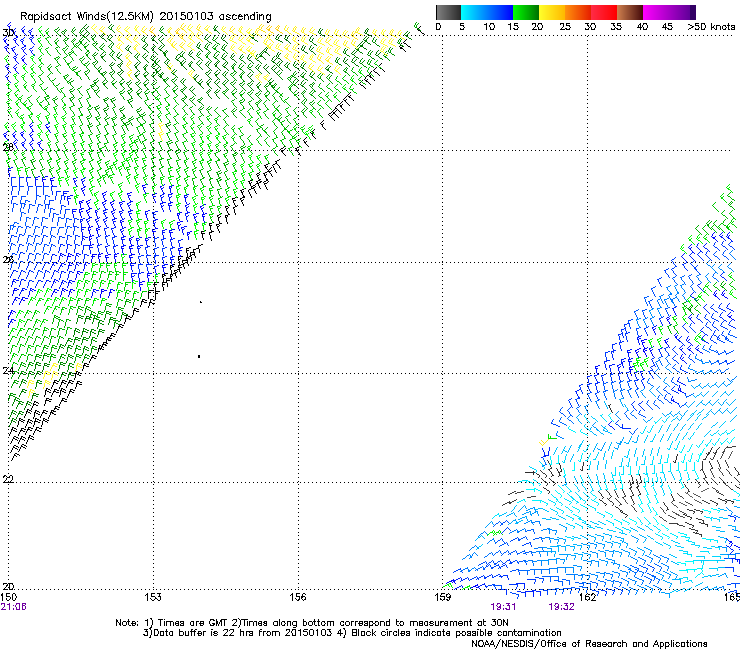Click the latitude label 30
Screen dimensions: 740x650
click(8, 33)
